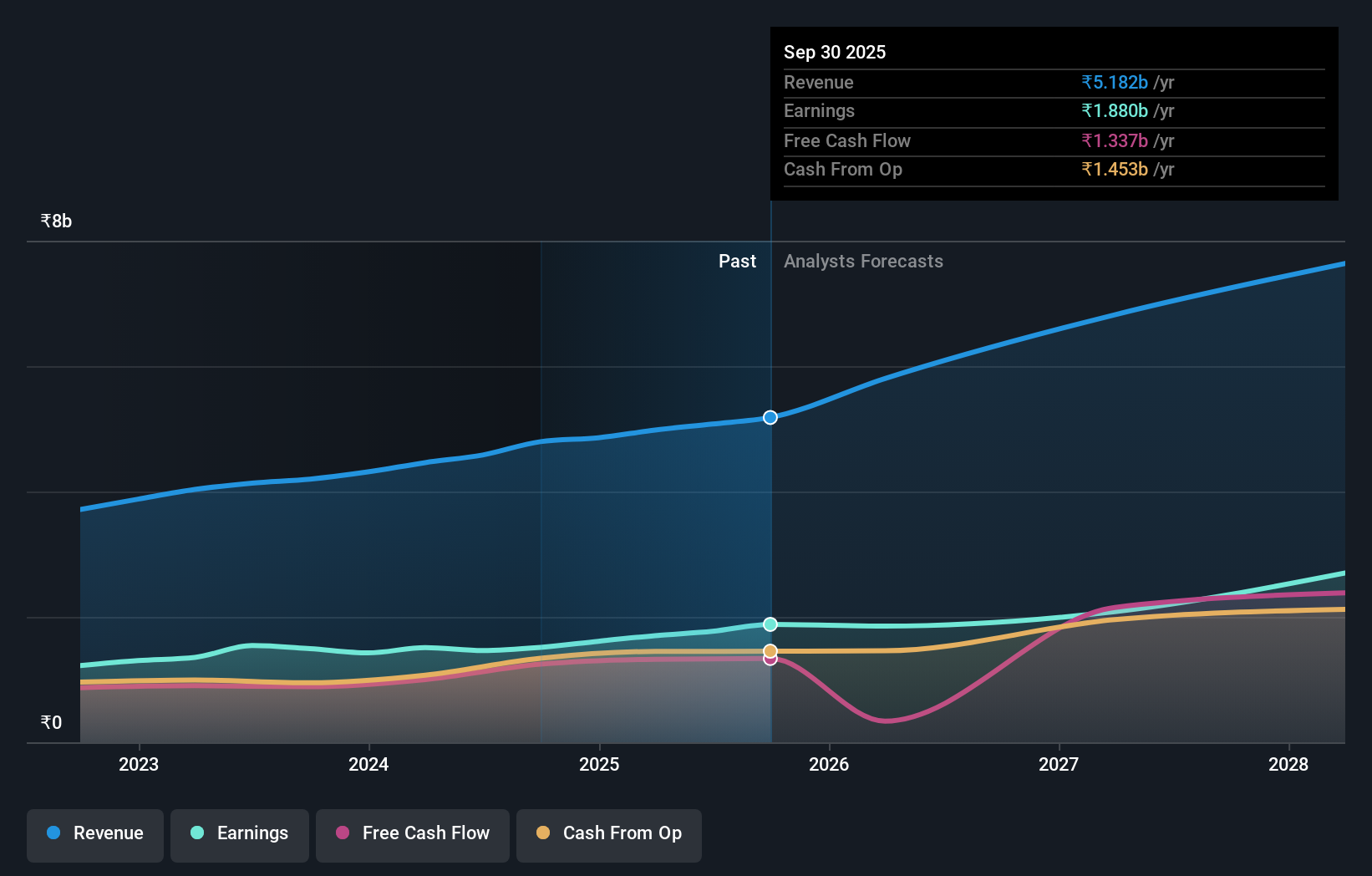This screenshot has height=876, width=1372.
Task: Click the Sep 30 2025 tooltip header
Action: click(x=835, y=52)
